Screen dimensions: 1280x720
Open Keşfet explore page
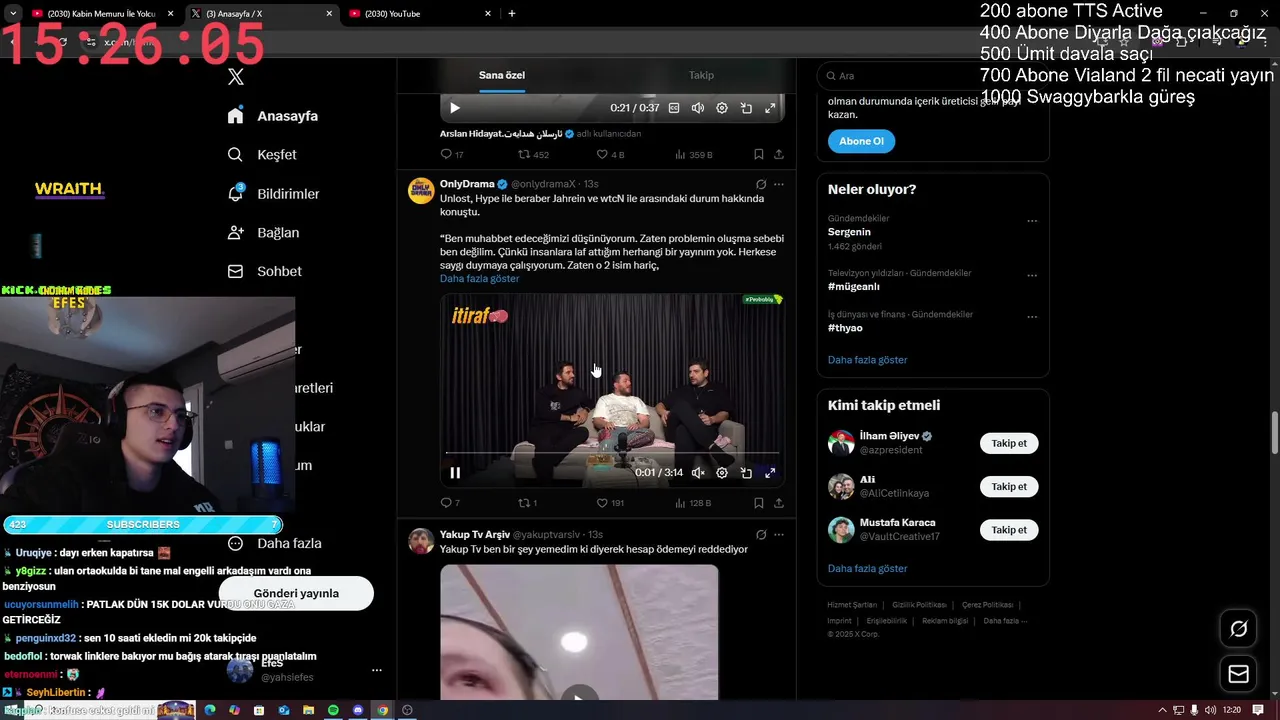pos(262,155)
